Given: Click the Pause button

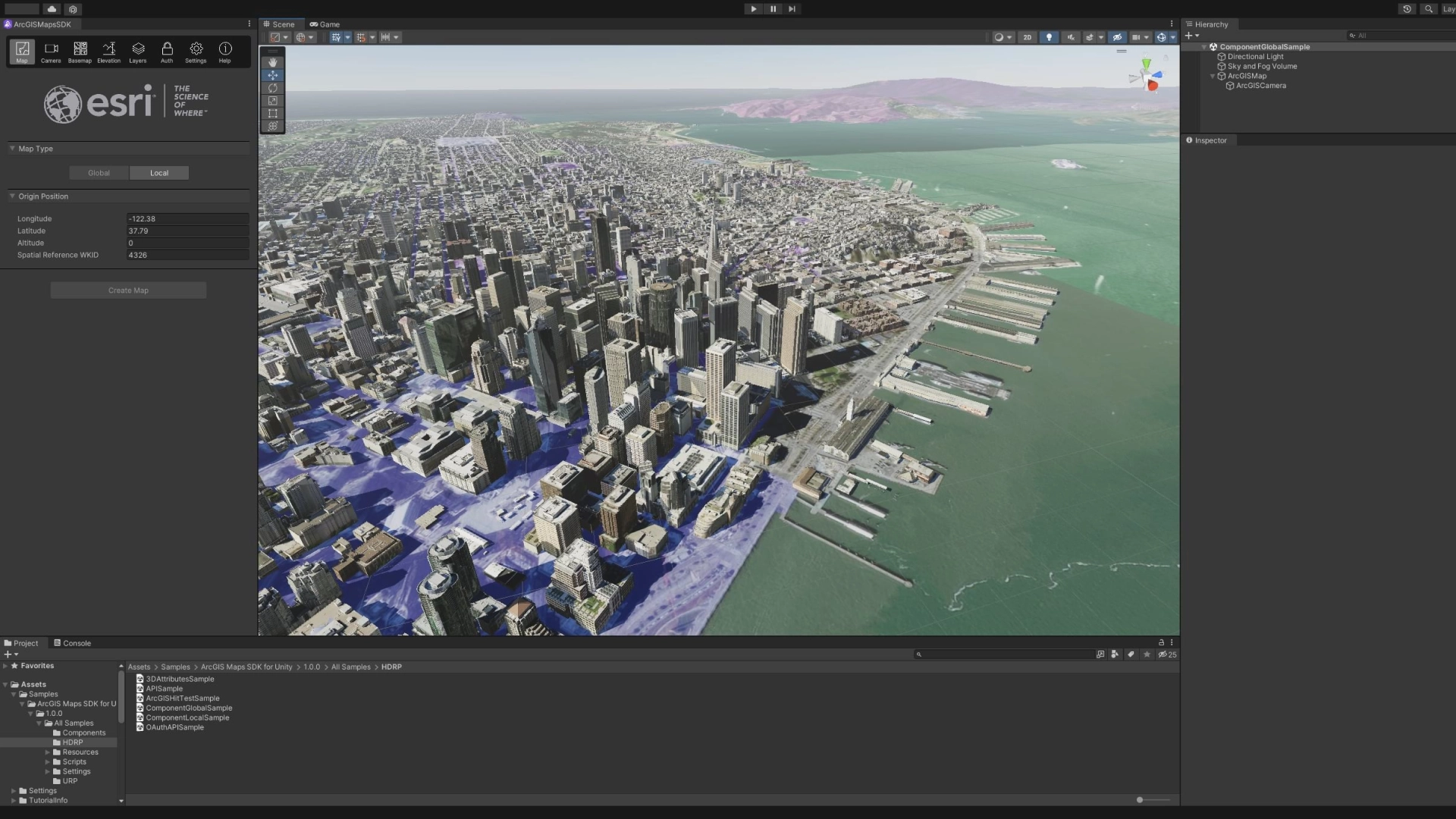Looking at the screenshot, I should tap(773, 9).
